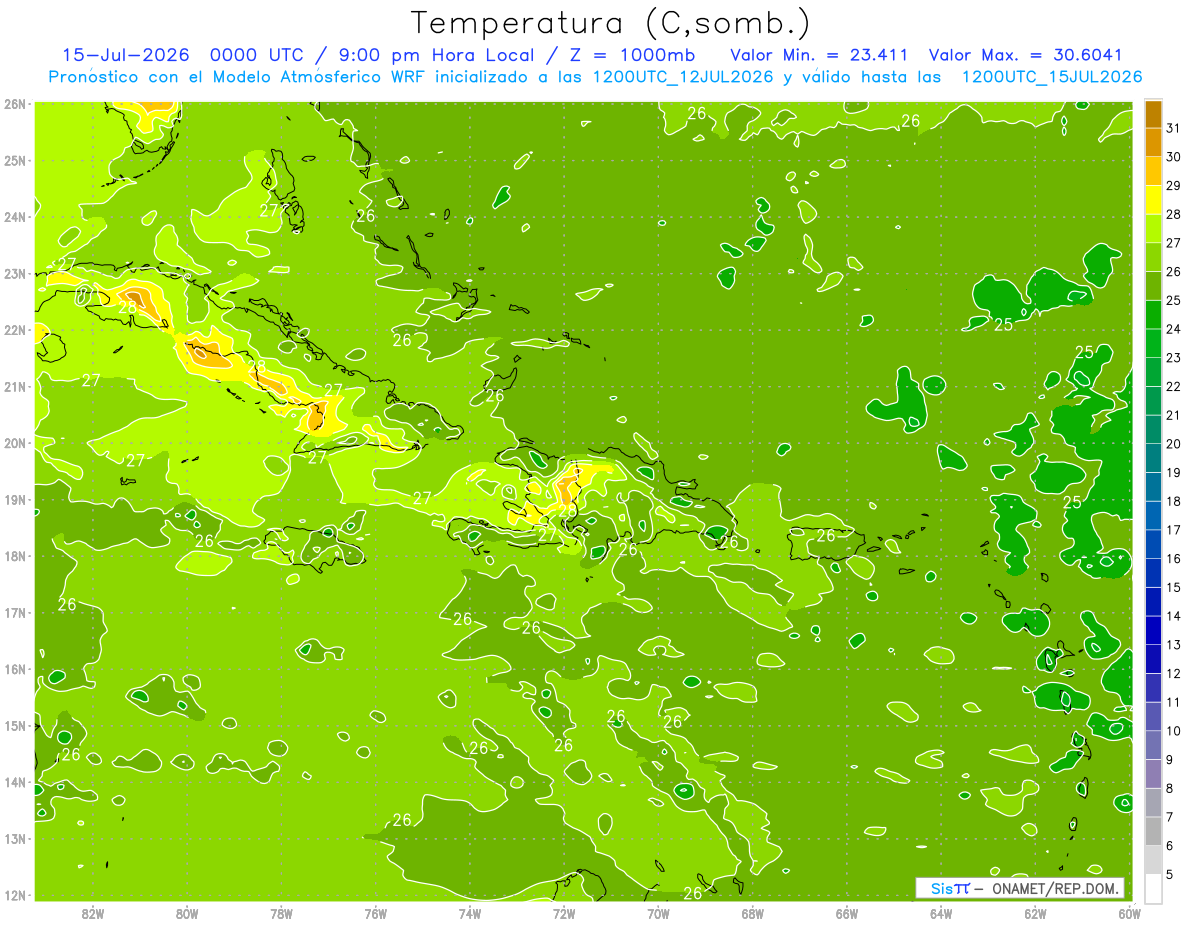Screen dimensions: 1200x927
Task: Click the '72W' longitude axis label
Action: pyautogui.click(x=564, y=913)
